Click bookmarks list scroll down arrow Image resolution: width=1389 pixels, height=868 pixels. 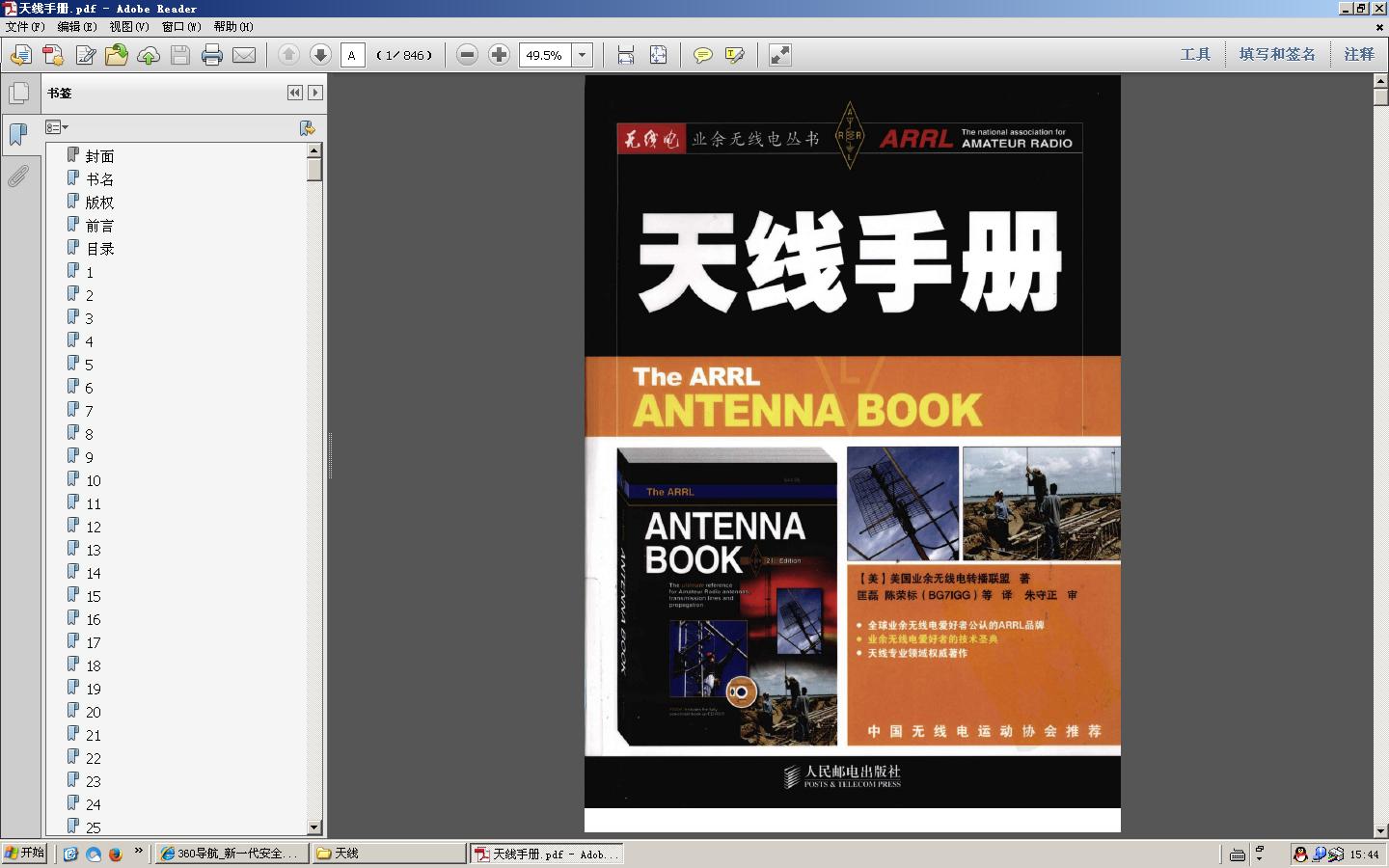point(314,827)
